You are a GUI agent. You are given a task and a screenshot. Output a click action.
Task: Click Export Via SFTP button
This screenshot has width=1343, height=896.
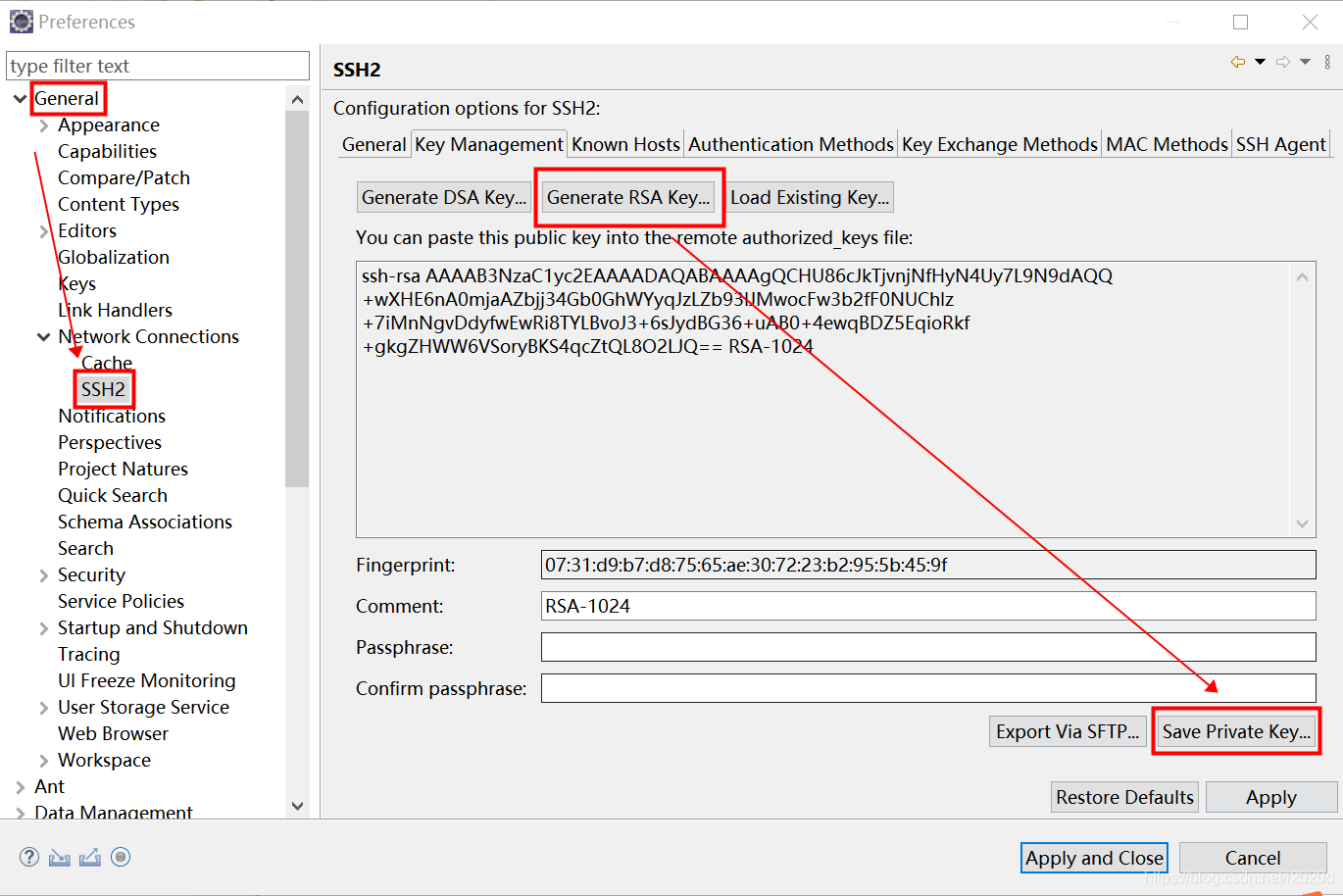1068,731
